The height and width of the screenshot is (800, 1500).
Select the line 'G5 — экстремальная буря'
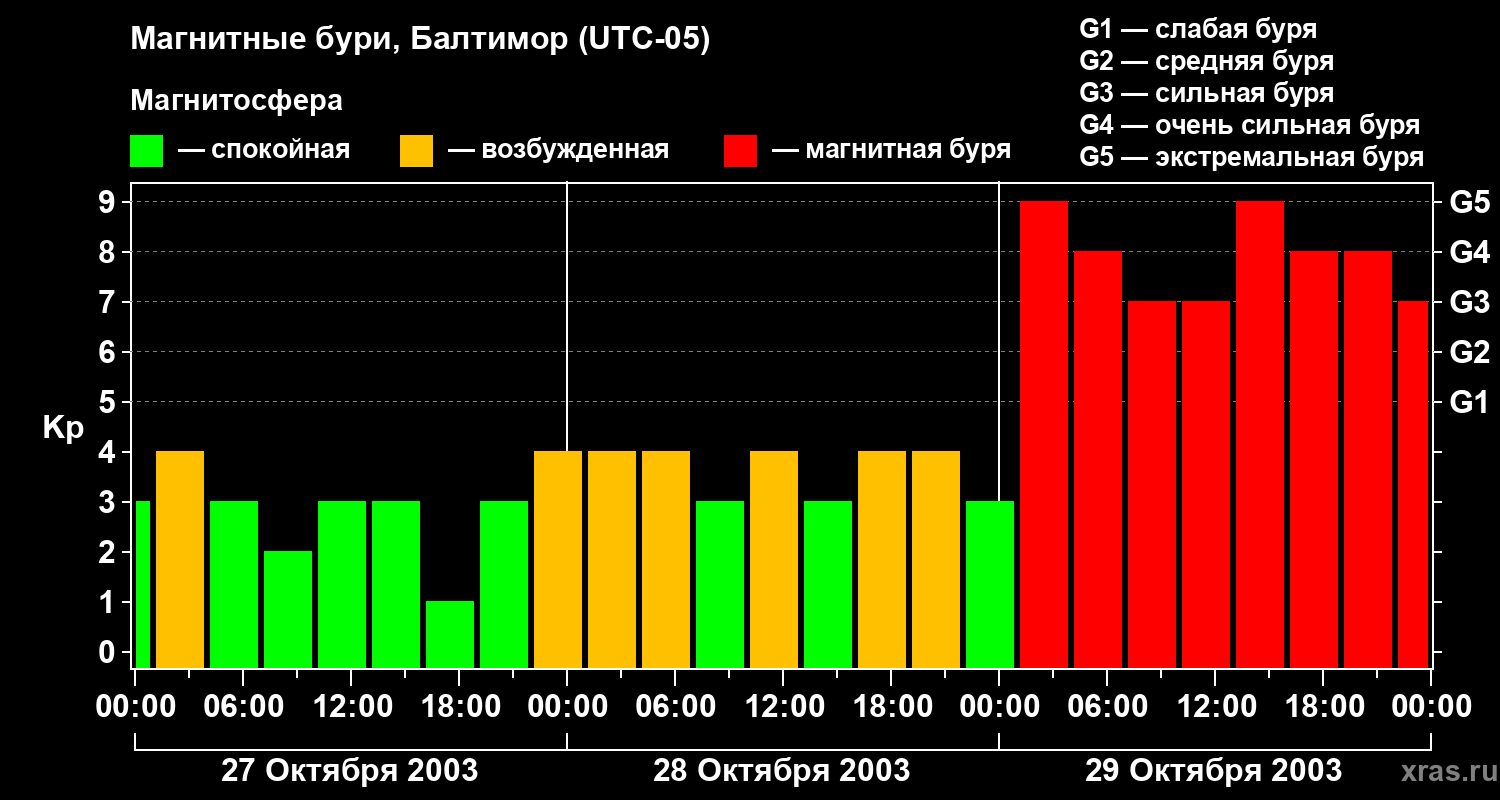1252,157
